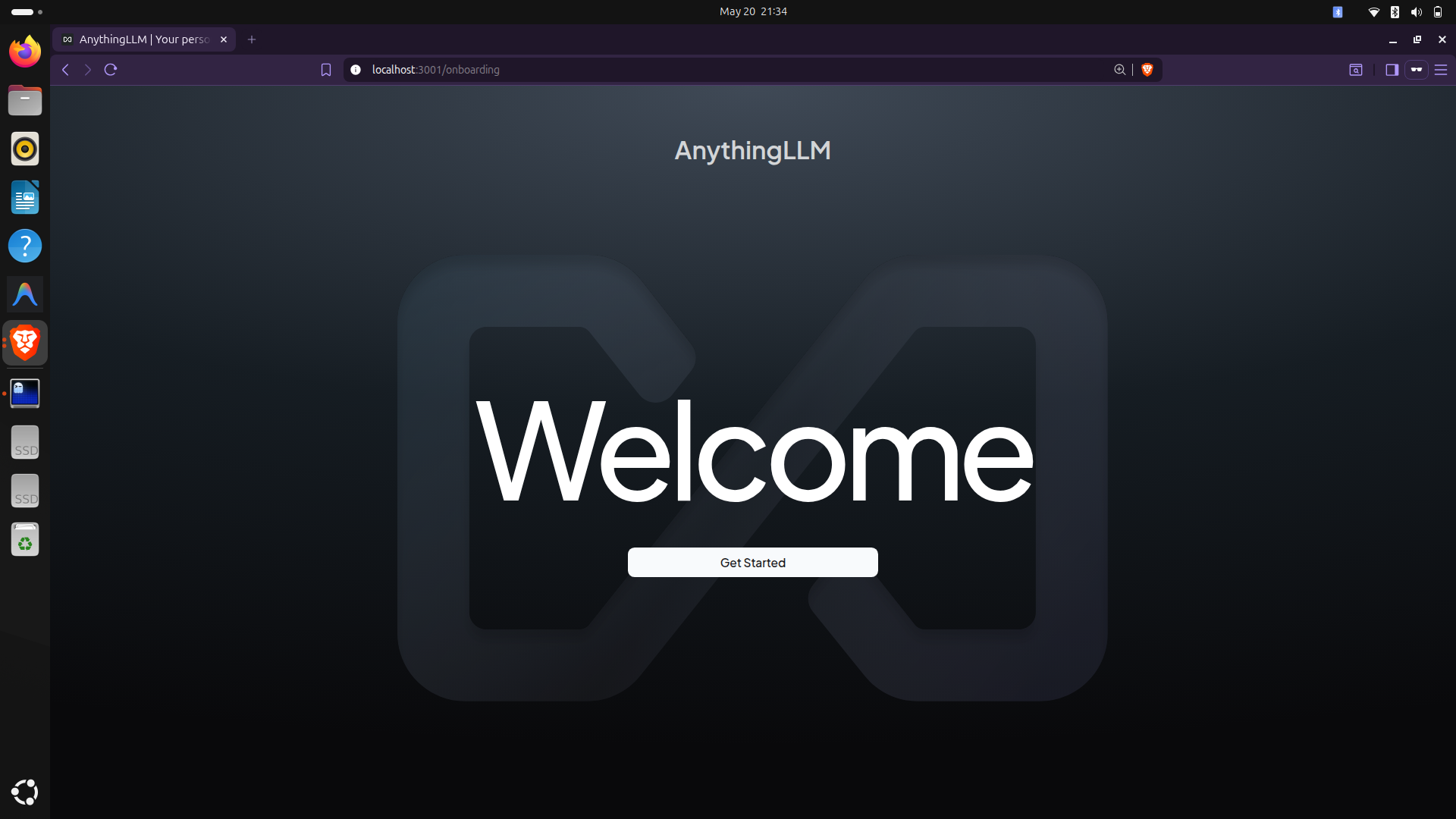Open the Files app in the dock
This screenshot has width=1456, height=819.
(x=25, y=100)
